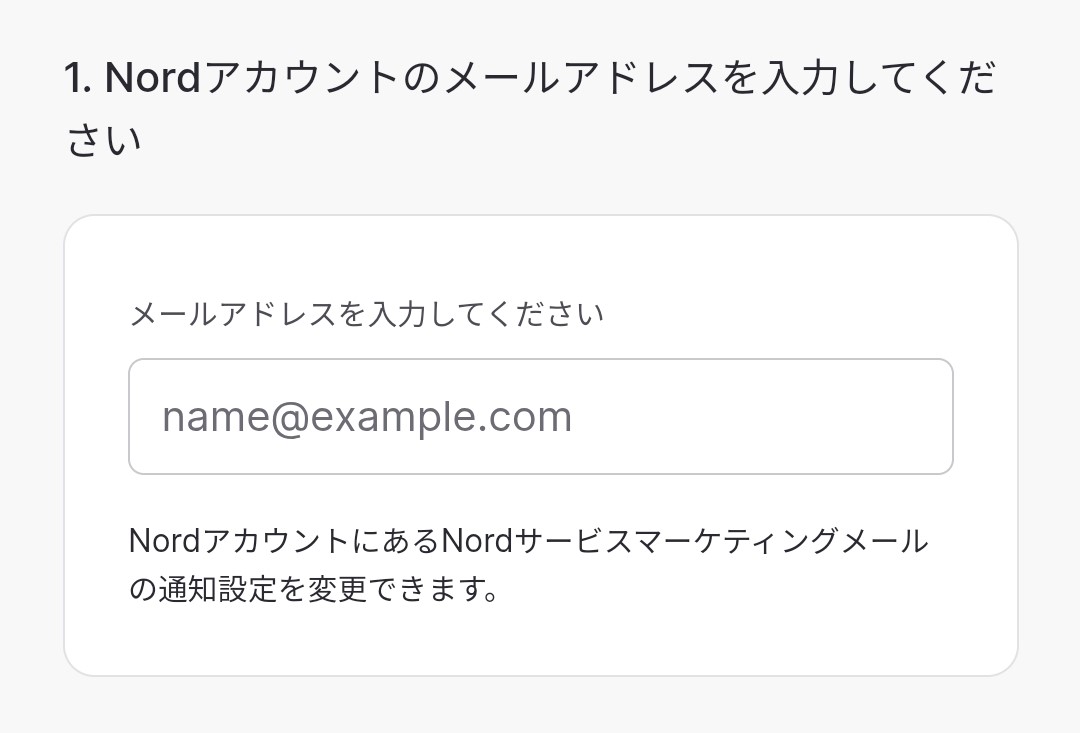Click the empty right side of the email box

tap(800, 416)
